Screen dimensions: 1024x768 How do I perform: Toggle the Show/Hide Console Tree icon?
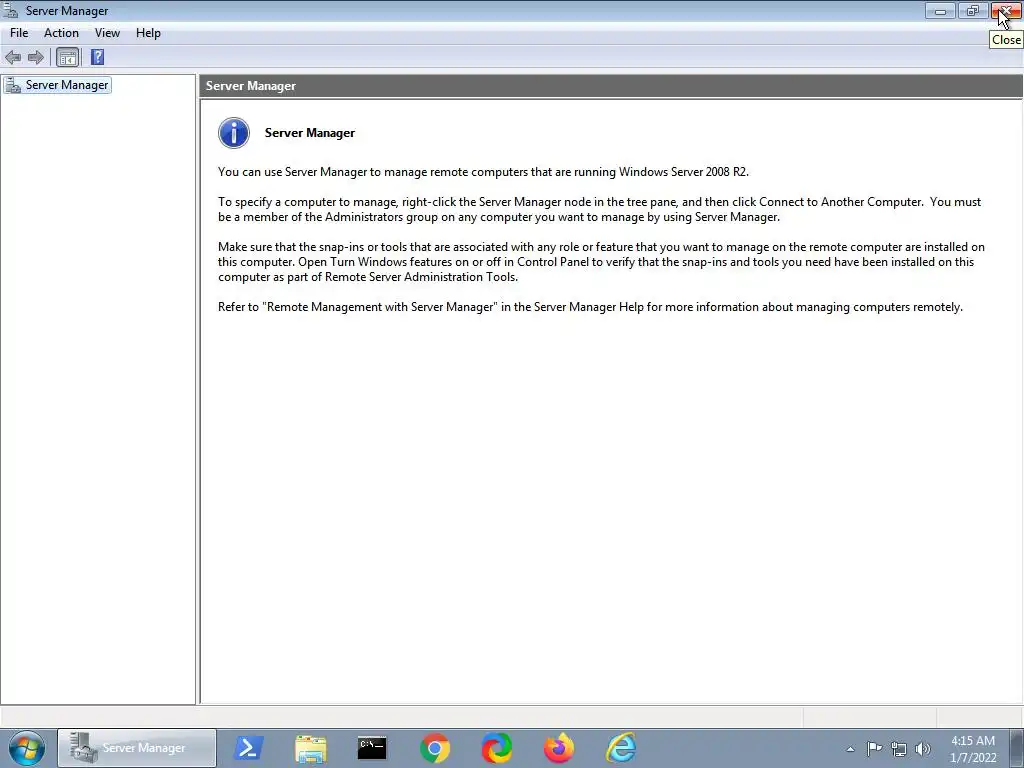pyautogui.click(x=67, y=57)
